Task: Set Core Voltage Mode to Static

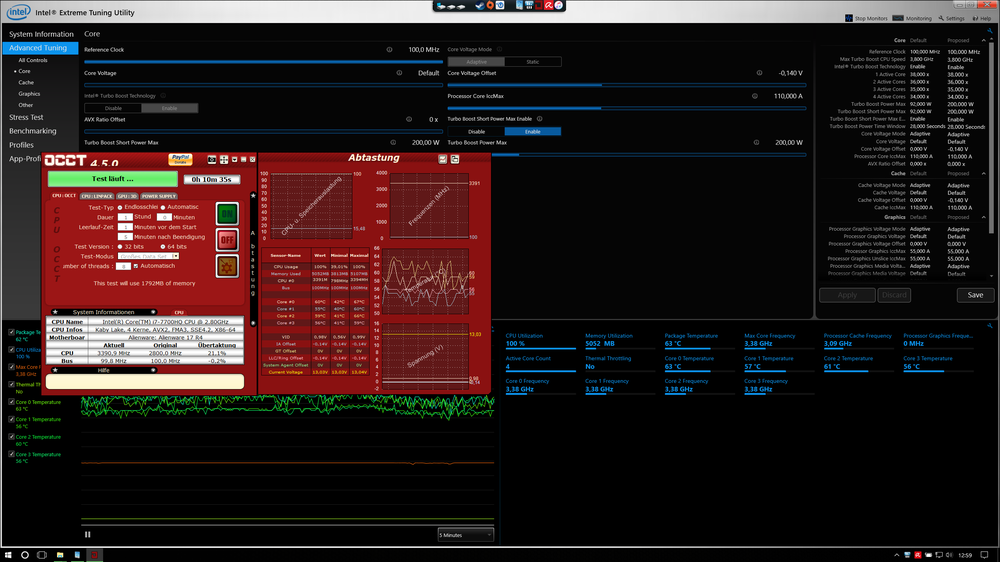Action: pyautogui.click(x=533, y=62)
